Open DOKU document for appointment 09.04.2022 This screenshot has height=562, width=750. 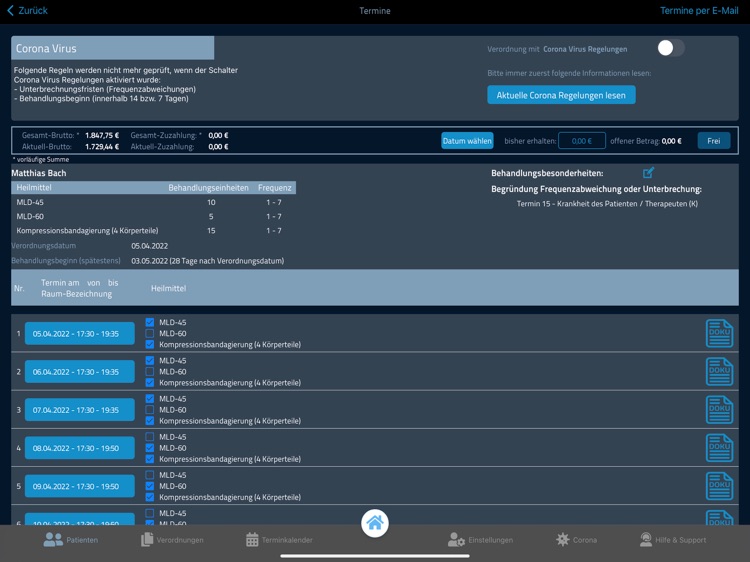tap(719, 486)
